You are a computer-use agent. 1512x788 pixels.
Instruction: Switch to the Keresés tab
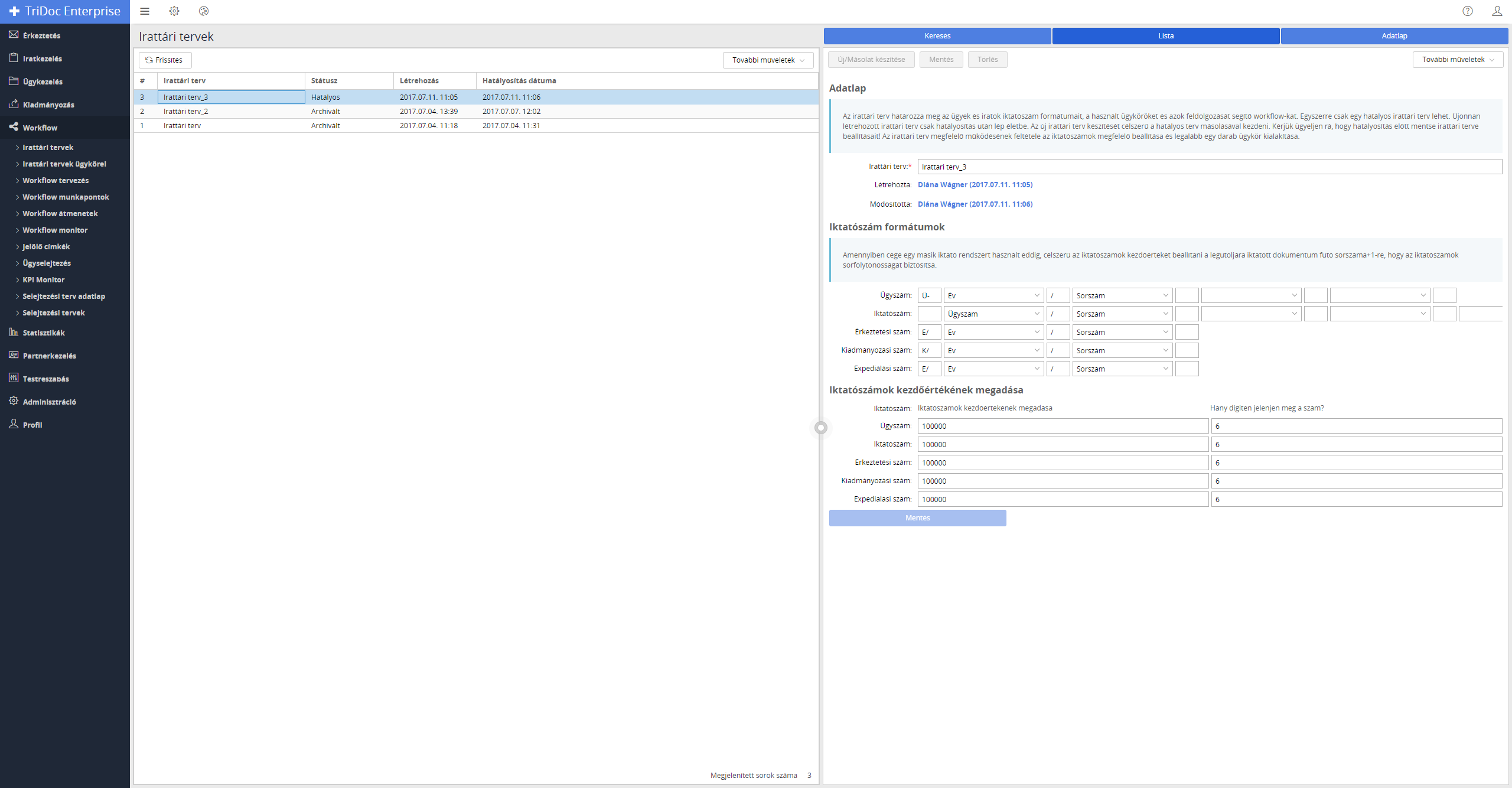tap(937, 36)
